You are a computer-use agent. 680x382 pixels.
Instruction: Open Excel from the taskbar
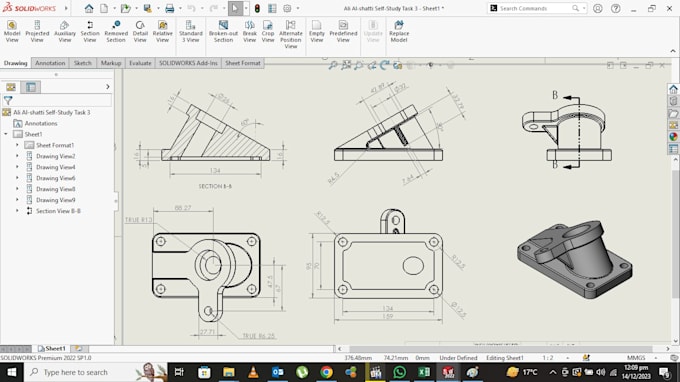pyautogui.click(x=424, y=372)
